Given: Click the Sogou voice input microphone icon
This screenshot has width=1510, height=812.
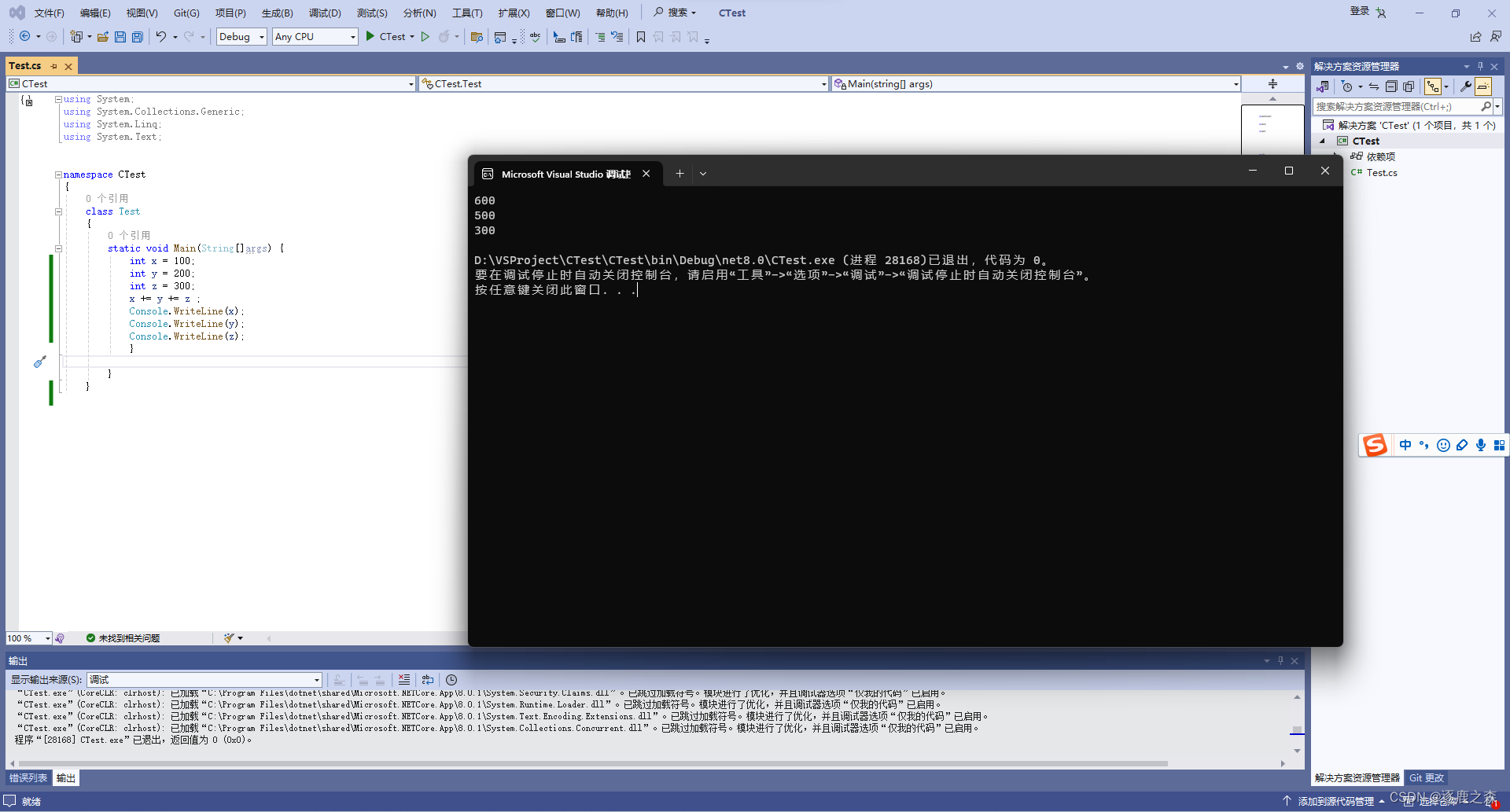Looking at the screenshot, I should pyautogui.click(x=1481, y=446).
